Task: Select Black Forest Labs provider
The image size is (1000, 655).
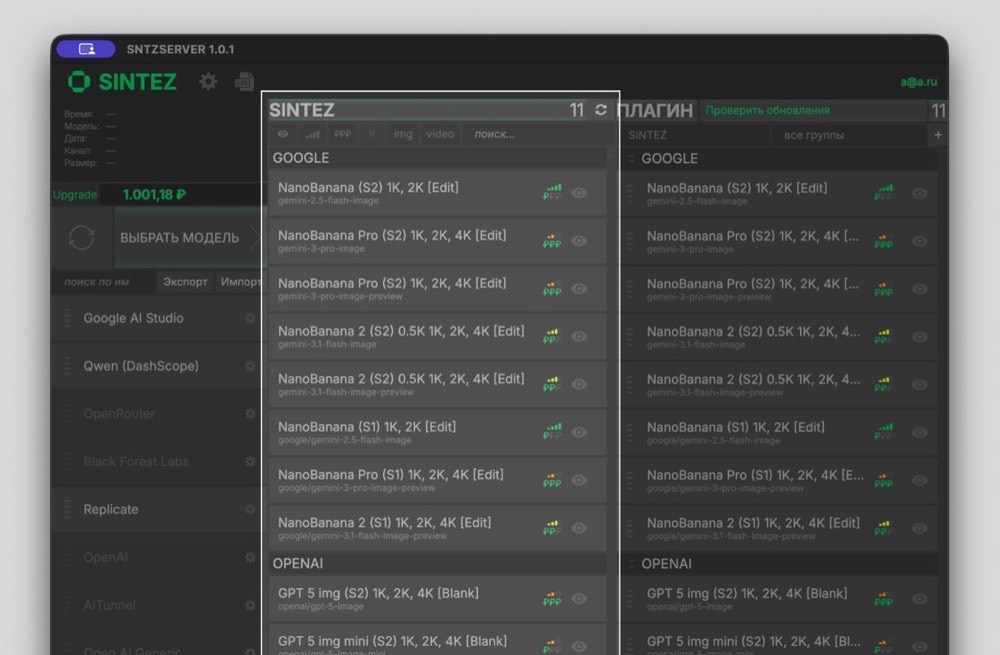Action: coord(156,461)
